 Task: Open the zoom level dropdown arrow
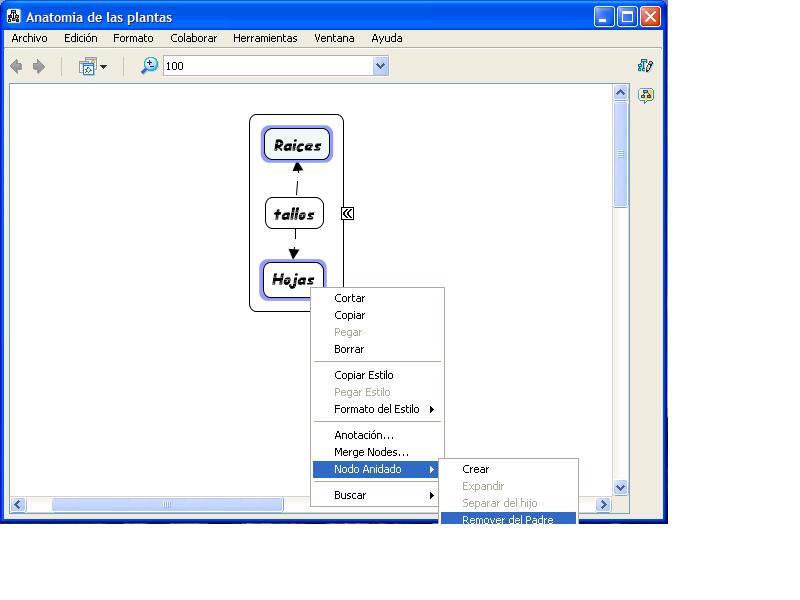click(x=381, y=66)
